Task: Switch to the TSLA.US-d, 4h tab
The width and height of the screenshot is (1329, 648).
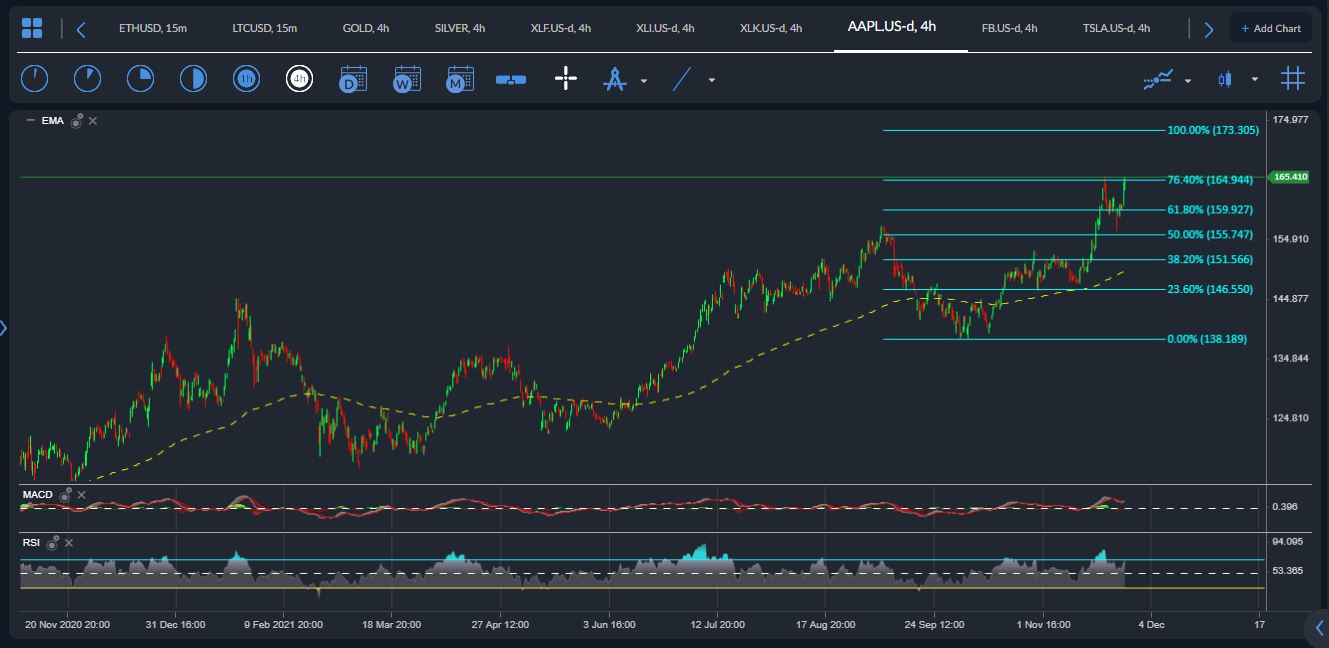Action: click(x=1116, y=28)
